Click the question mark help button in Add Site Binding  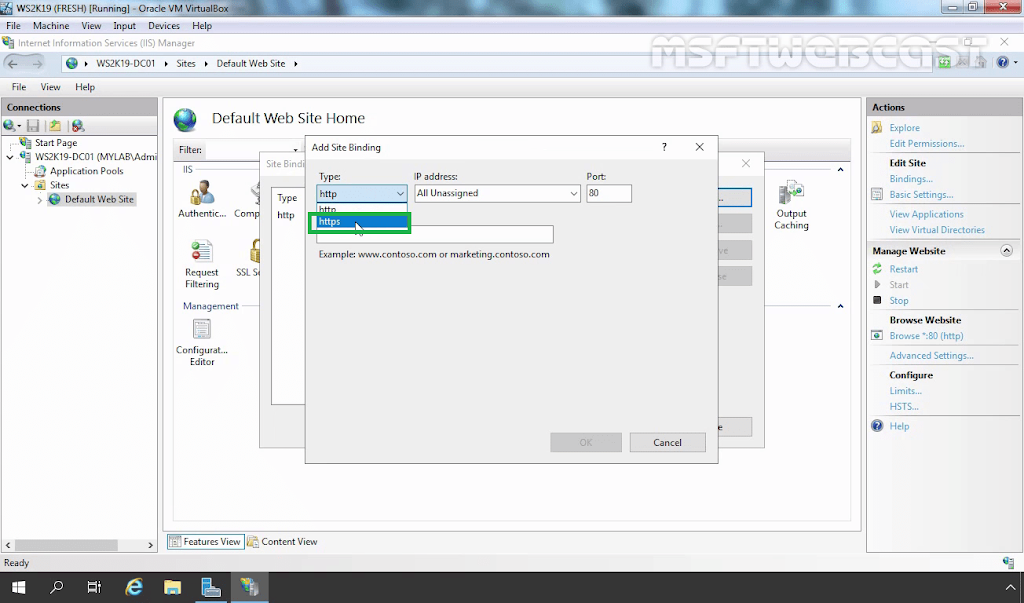[664, 147]
